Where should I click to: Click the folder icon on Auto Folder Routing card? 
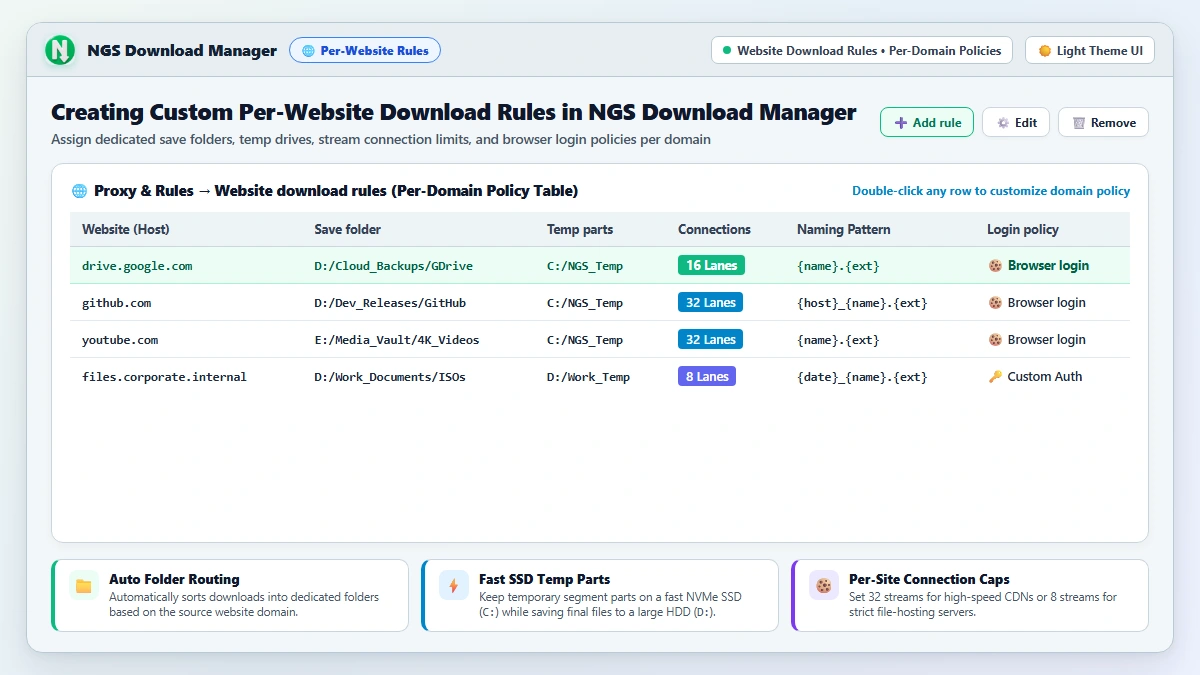[84, 586]
